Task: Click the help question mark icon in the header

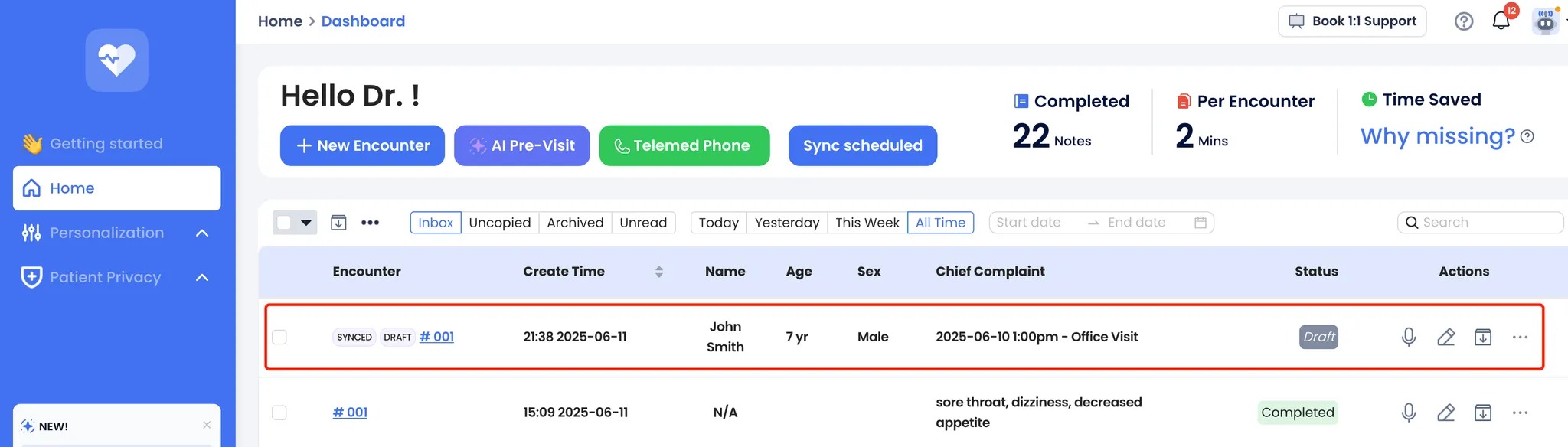Action: pyautogui.click(x=1464, y=21)
